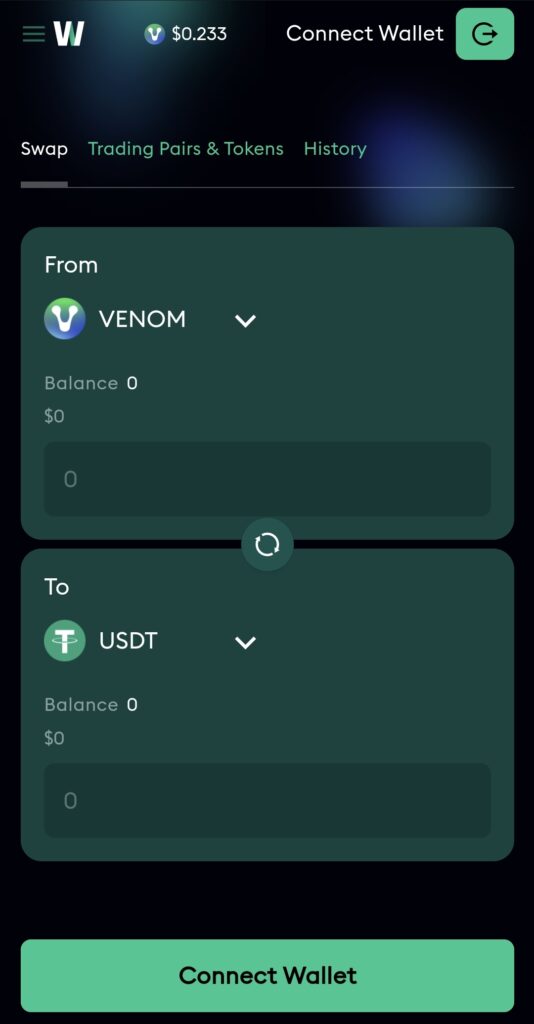Expand the USDT token dropdown chevron
The height and width of the screenshot is (1024, 534).
245,643
